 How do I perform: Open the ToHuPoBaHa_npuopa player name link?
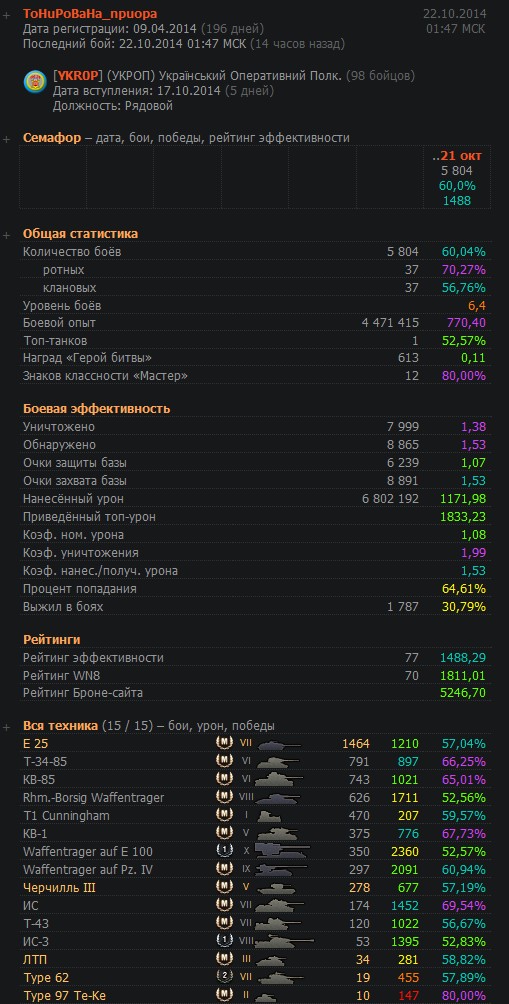pyautogui.click(x=90, y=13)
